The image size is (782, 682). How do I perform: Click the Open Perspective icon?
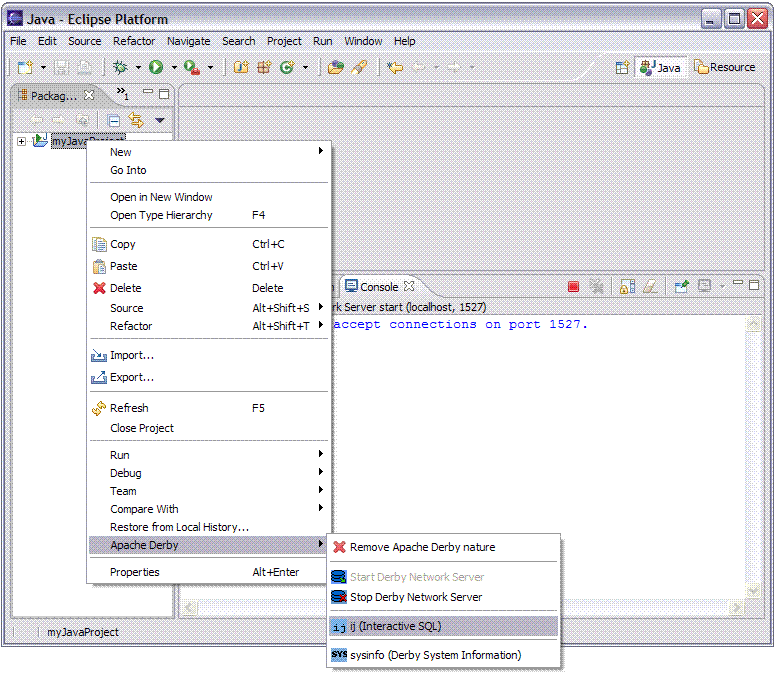(622, 67)
